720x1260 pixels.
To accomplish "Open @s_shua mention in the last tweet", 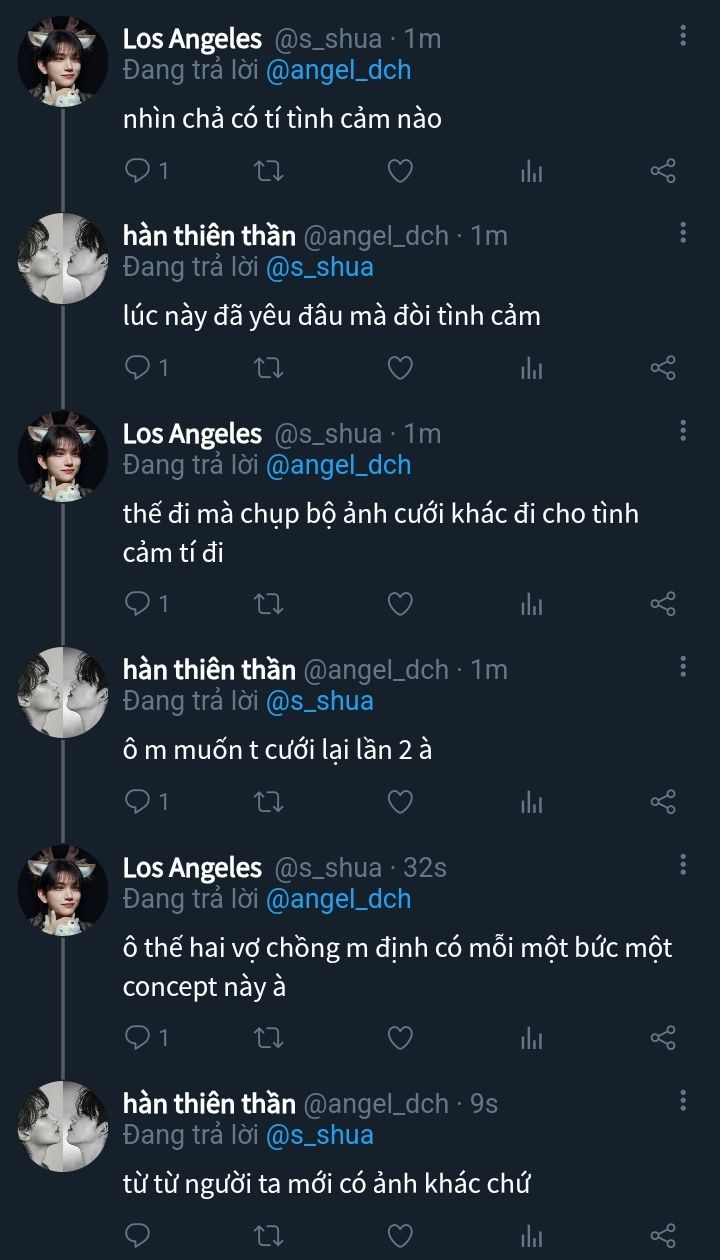I will tap(319, 1135).
